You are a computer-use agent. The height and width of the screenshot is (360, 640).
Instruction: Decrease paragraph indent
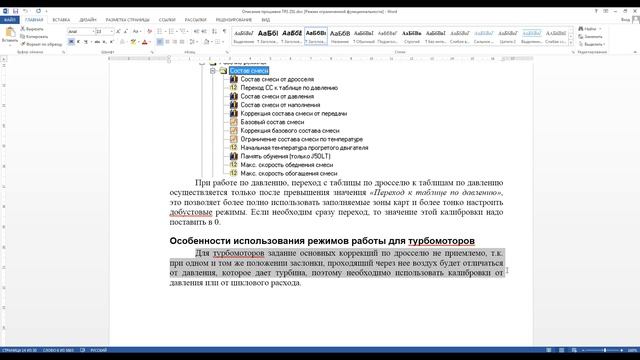point(196,31)
